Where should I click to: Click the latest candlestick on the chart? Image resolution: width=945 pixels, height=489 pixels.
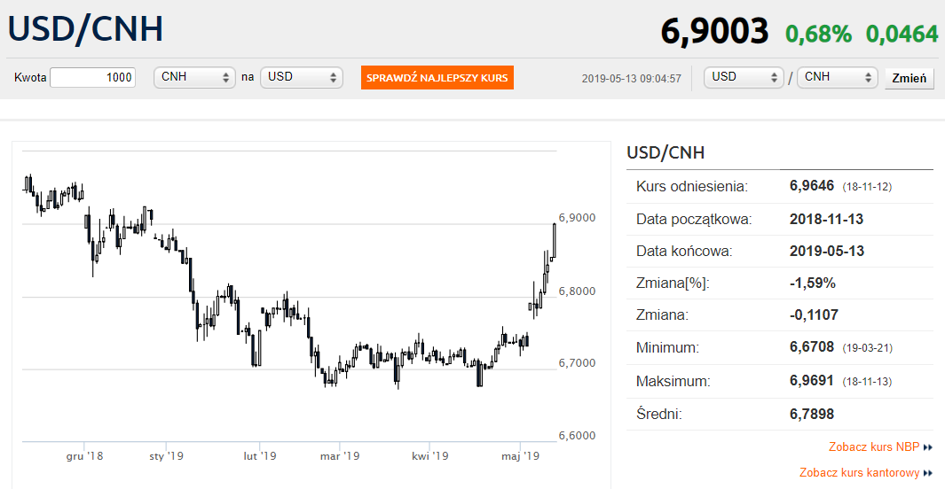coord(553,241)
